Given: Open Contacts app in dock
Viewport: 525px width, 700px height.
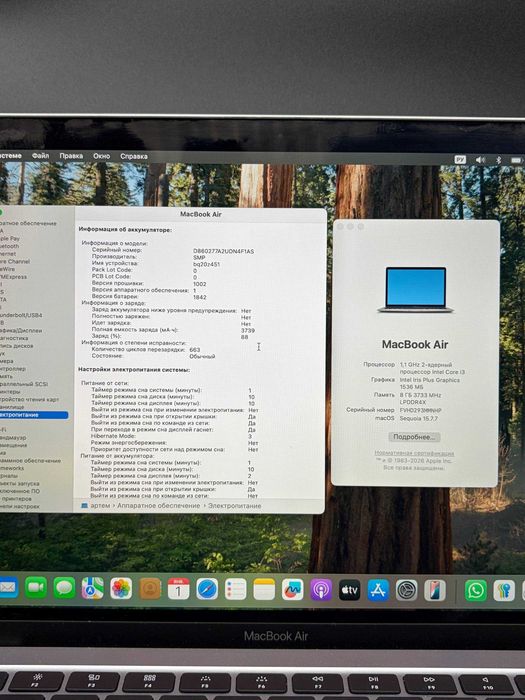Looking at the screenshot, I should click(x=150, y=589).
